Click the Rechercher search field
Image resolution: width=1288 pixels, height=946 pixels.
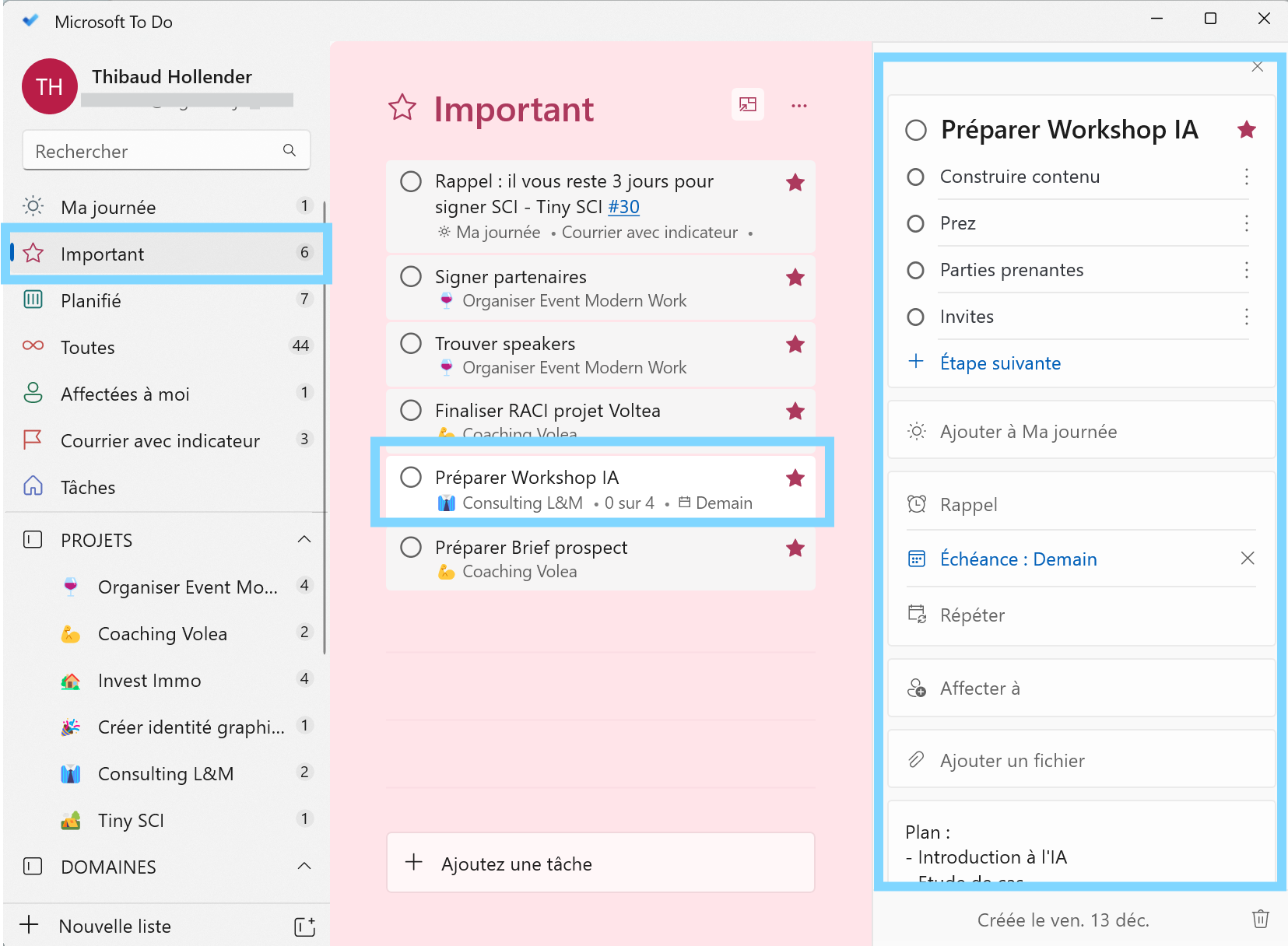tap(156, 151)
